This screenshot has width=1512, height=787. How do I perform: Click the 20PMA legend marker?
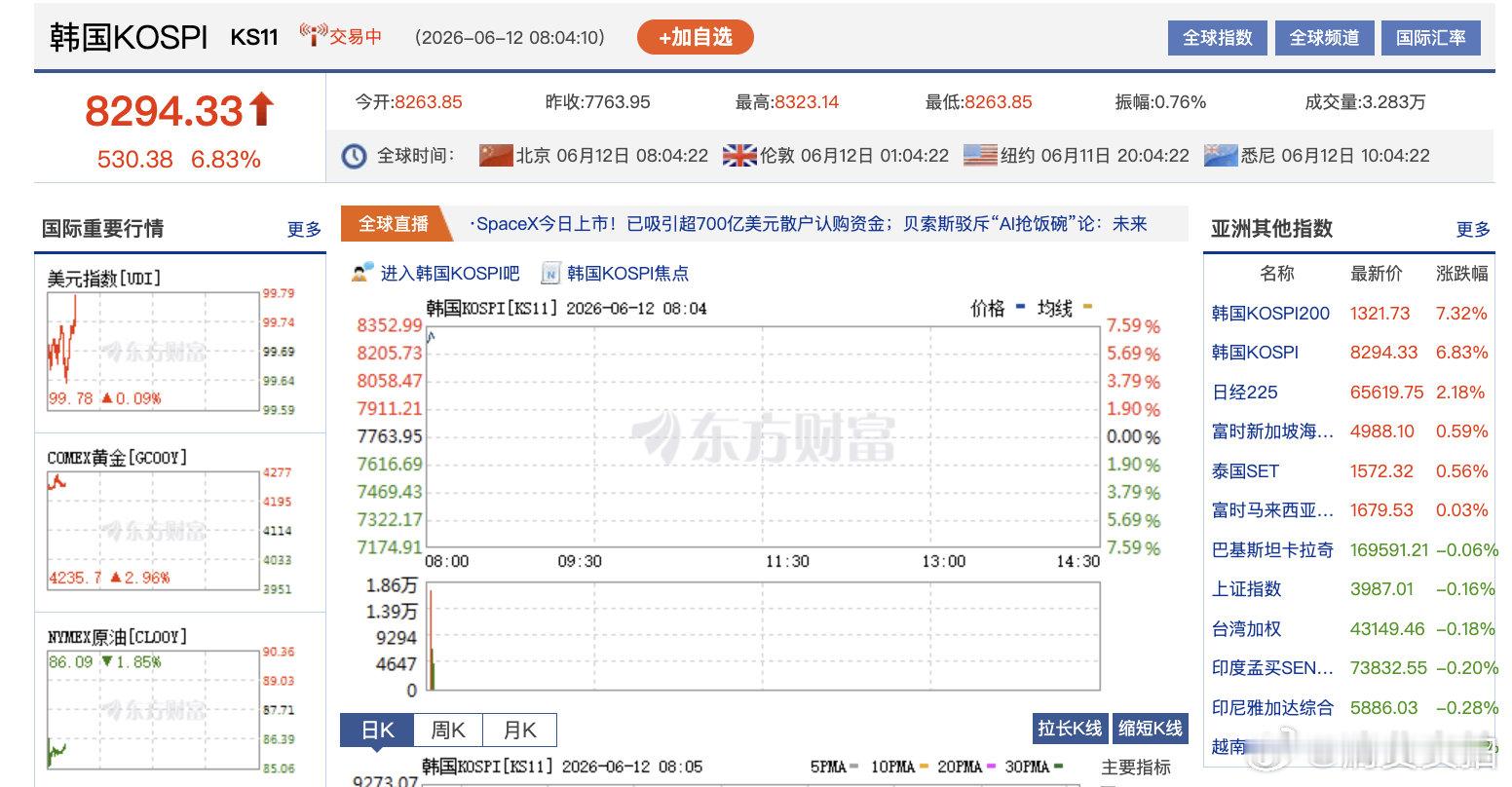992,767
